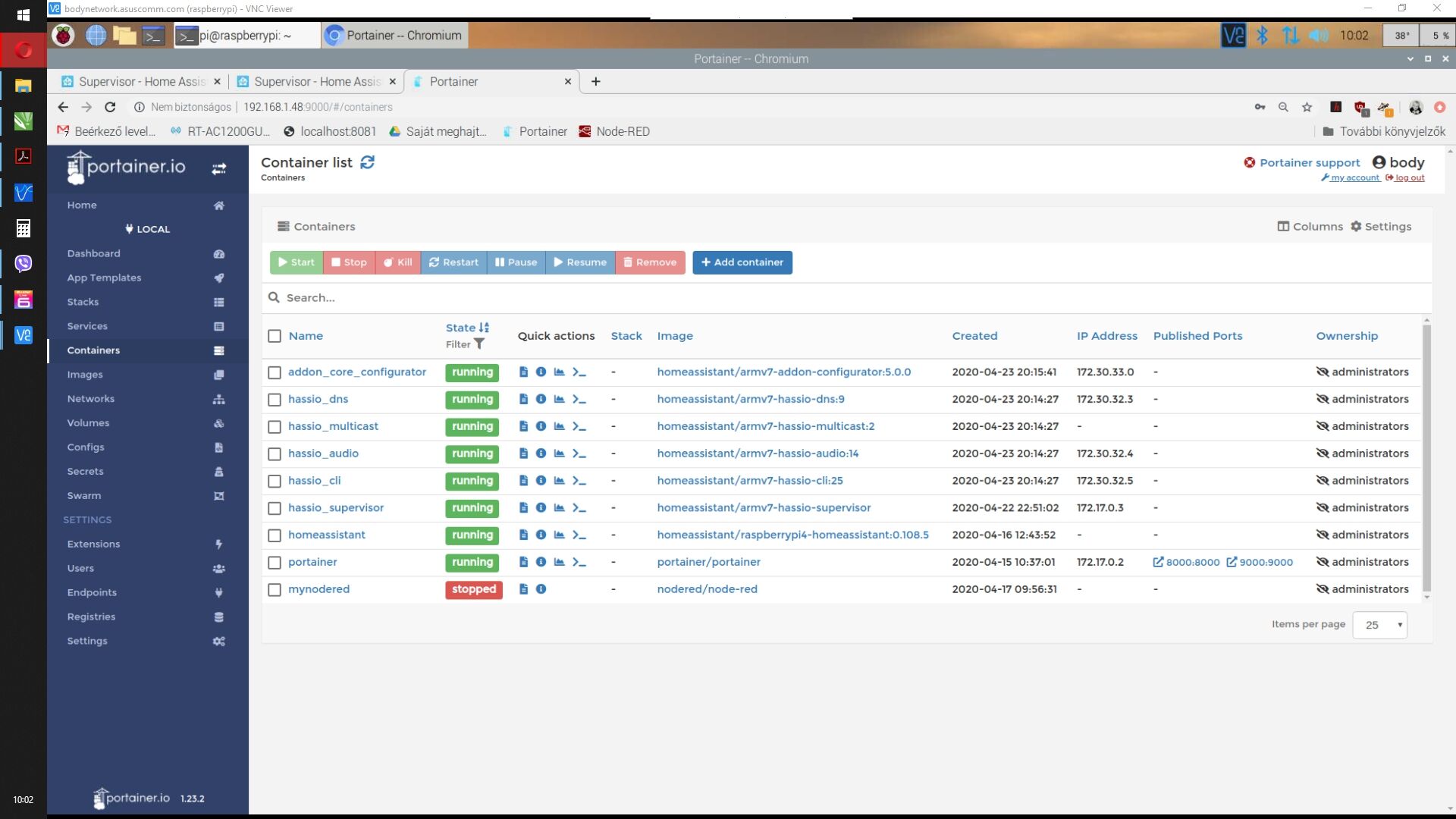Open Chromium zoom magnifier icon

(x=1283, y=107)
